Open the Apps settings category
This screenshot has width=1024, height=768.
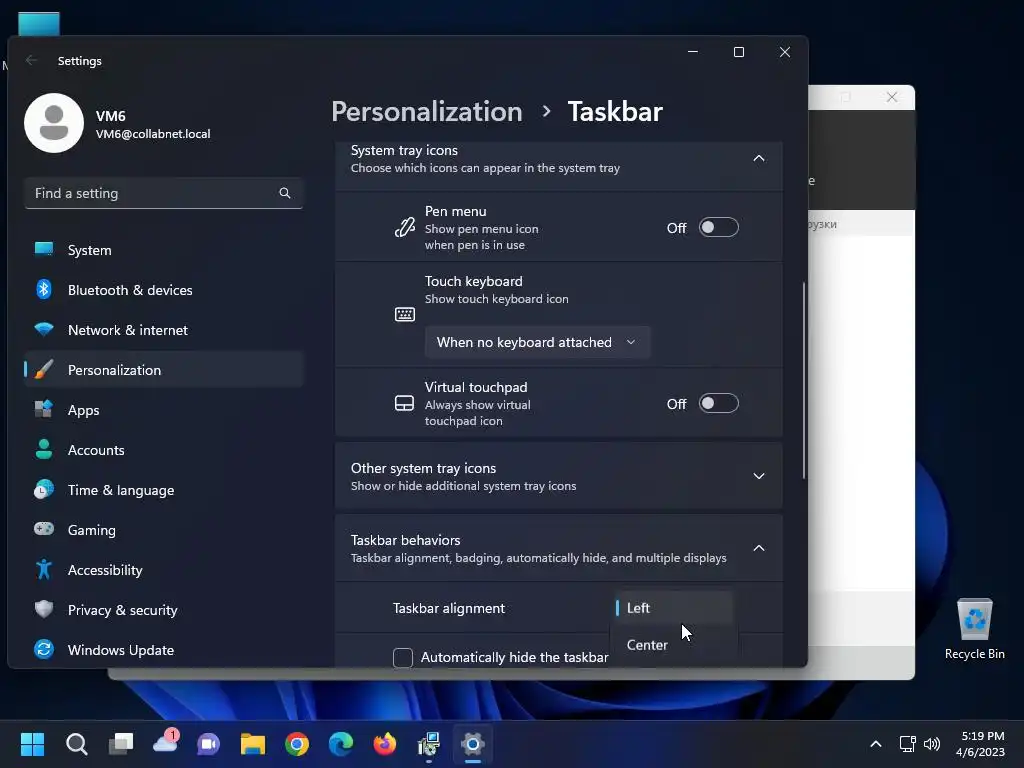pos(164,410)
